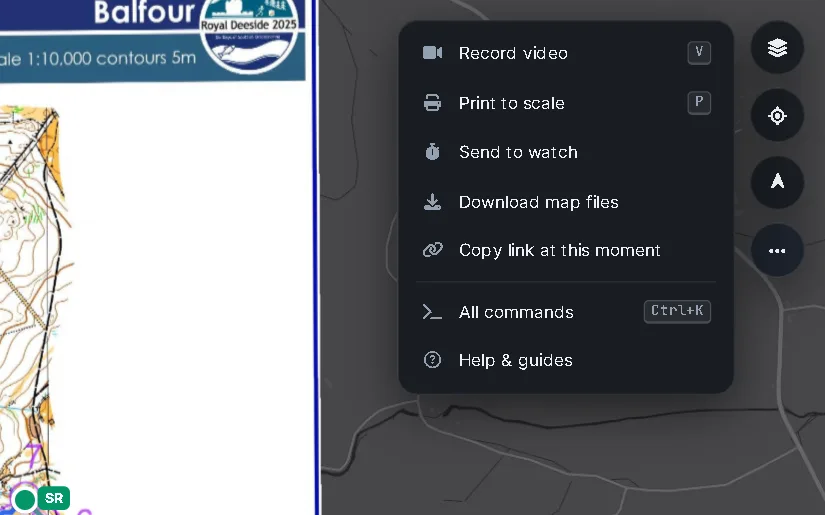Image resolution: width=825 pixels, height=515 pixels.
Task: Open All commands palette entry
Action: (566, 312)
